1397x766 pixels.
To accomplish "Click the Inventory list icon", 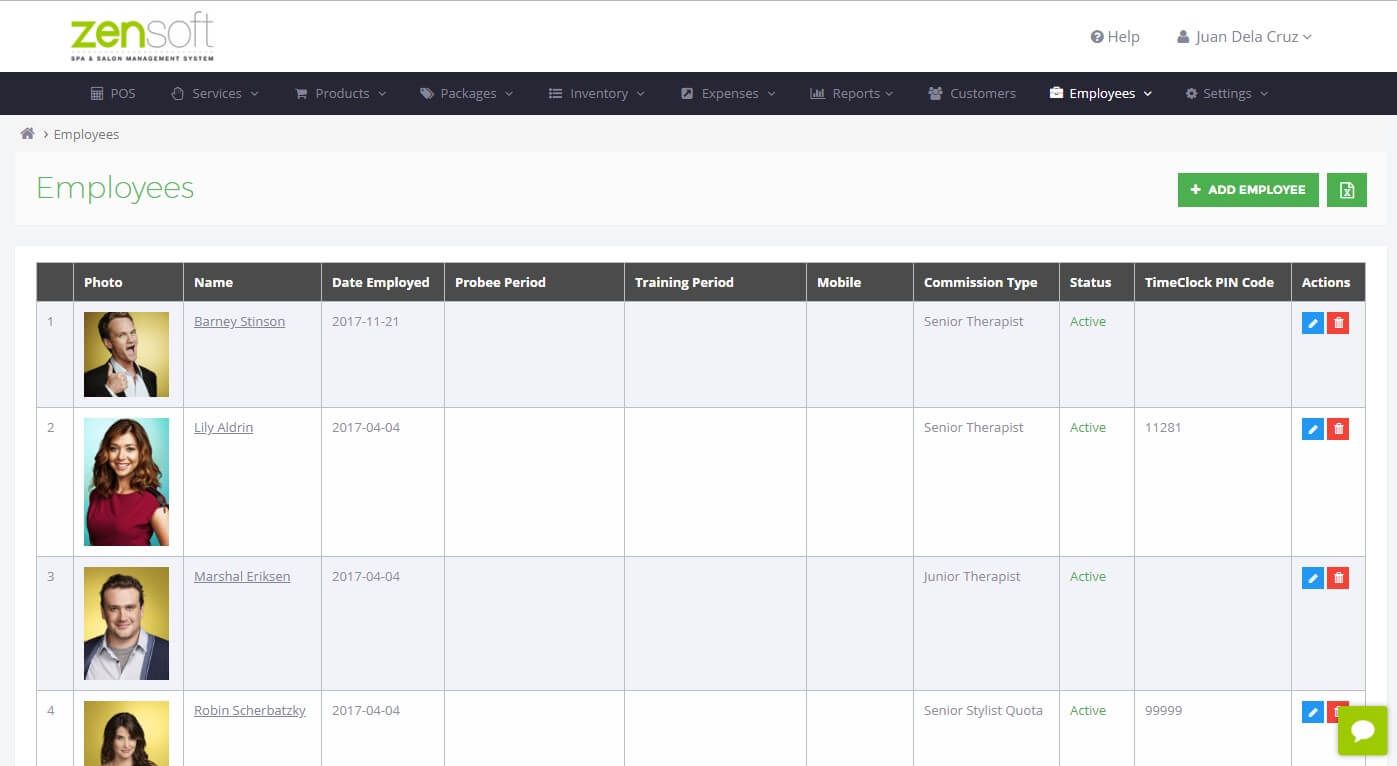I will point(555,94).
